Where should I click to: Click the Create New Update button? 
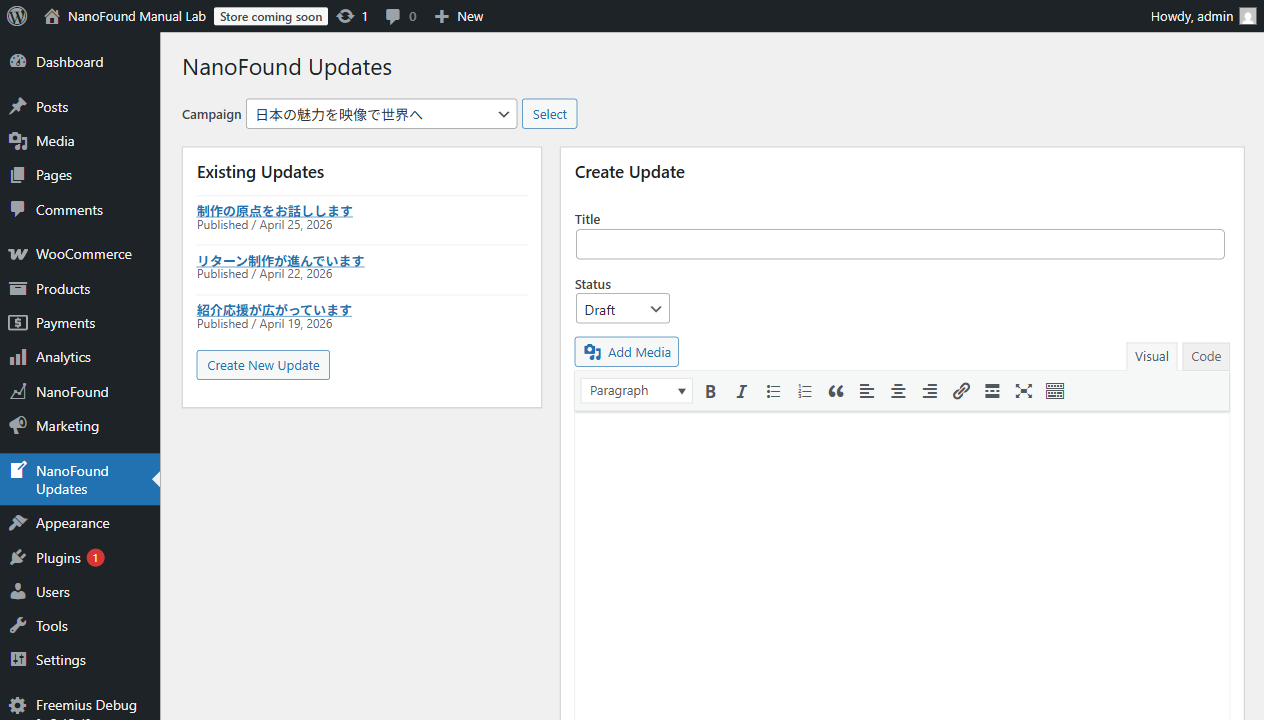coord(263,365)
